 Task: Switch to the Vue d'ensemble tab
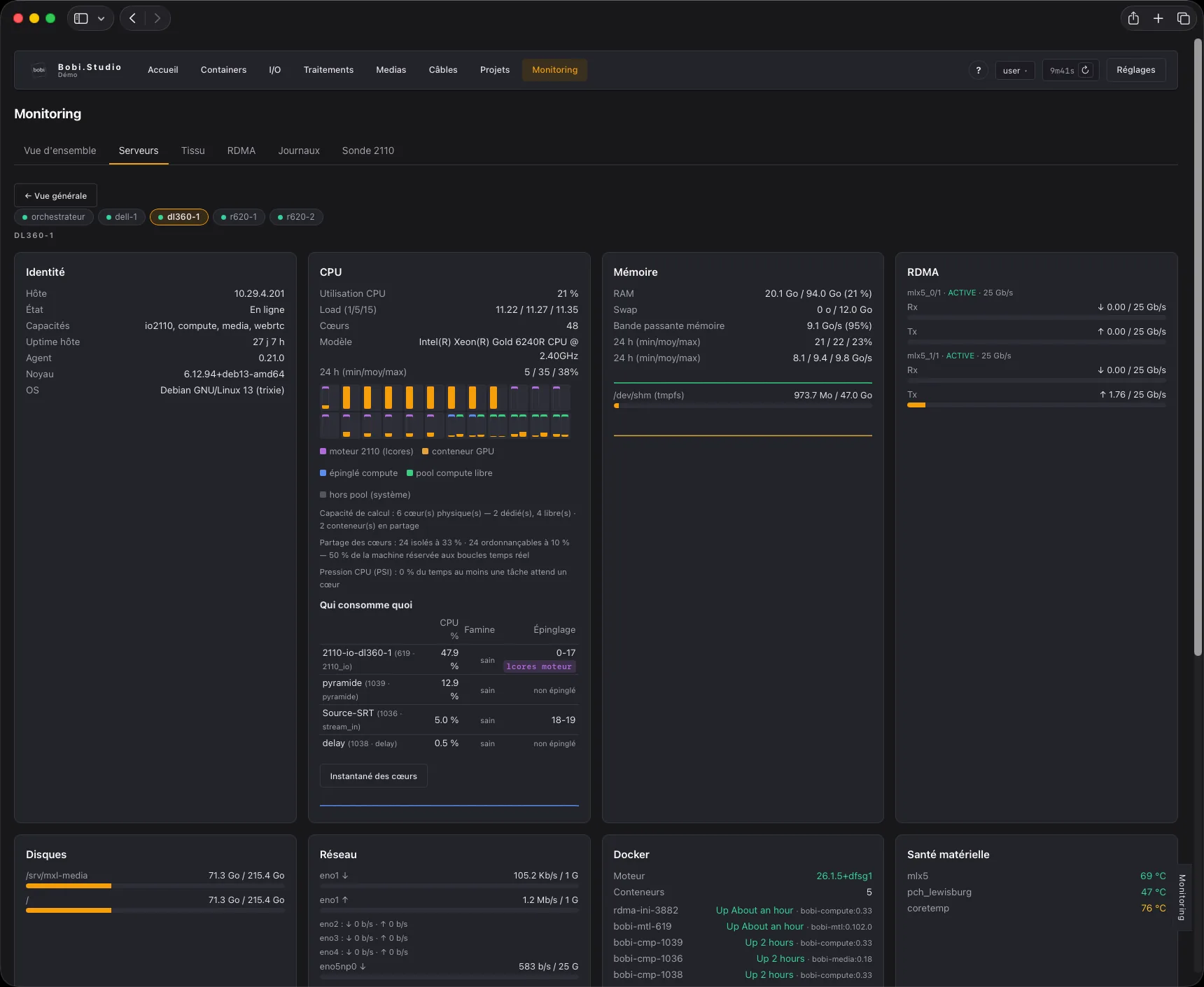(x=60, y=150)
